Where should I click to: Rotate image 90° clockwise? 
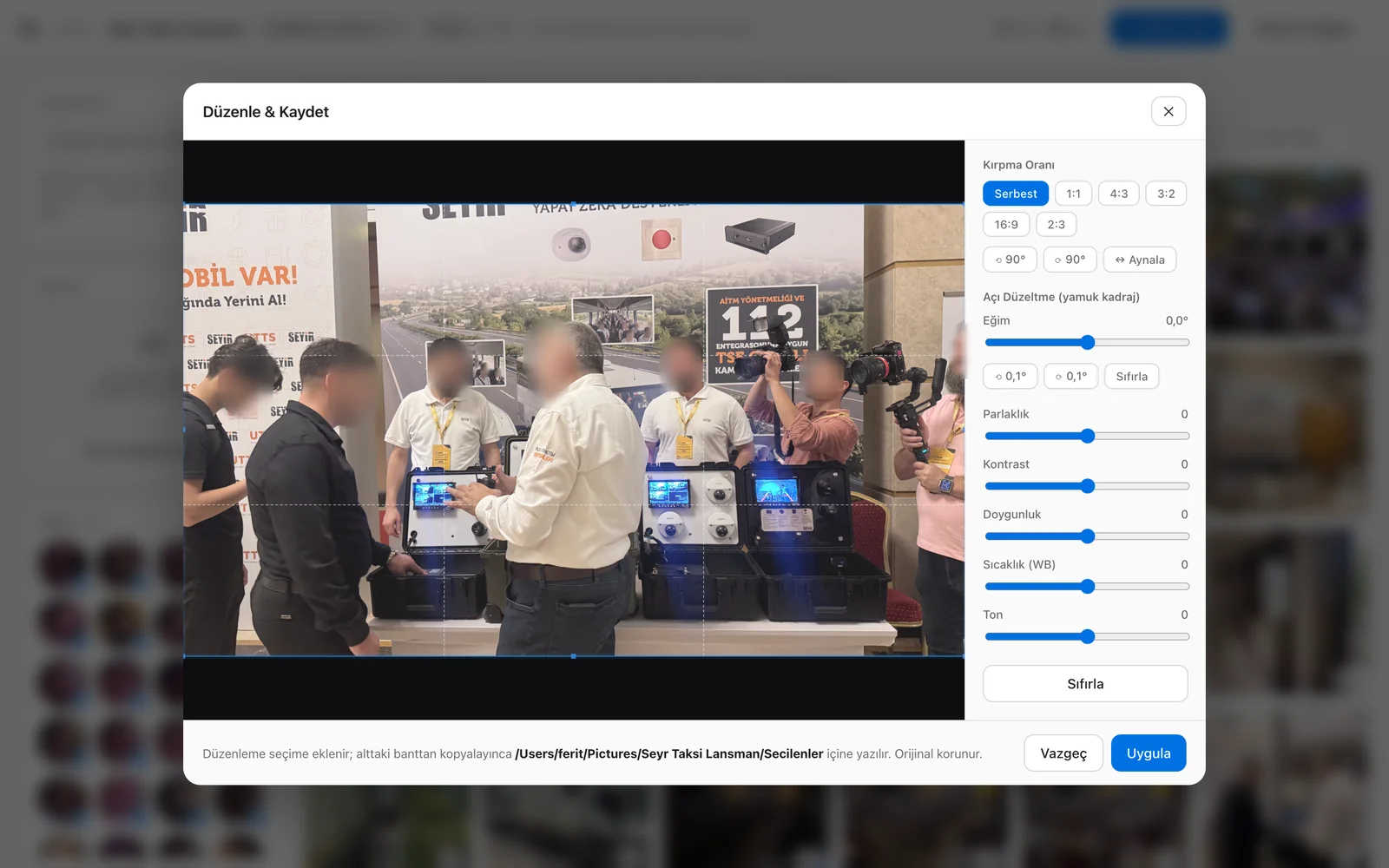coord(1070,260)
